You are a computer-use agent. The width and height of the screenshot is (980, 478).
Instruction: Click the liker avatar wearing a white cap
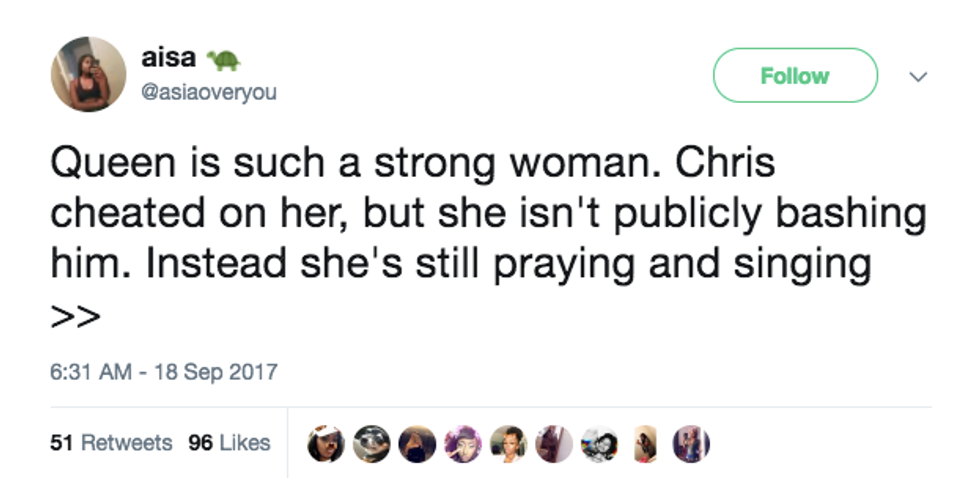pos(326,443)
